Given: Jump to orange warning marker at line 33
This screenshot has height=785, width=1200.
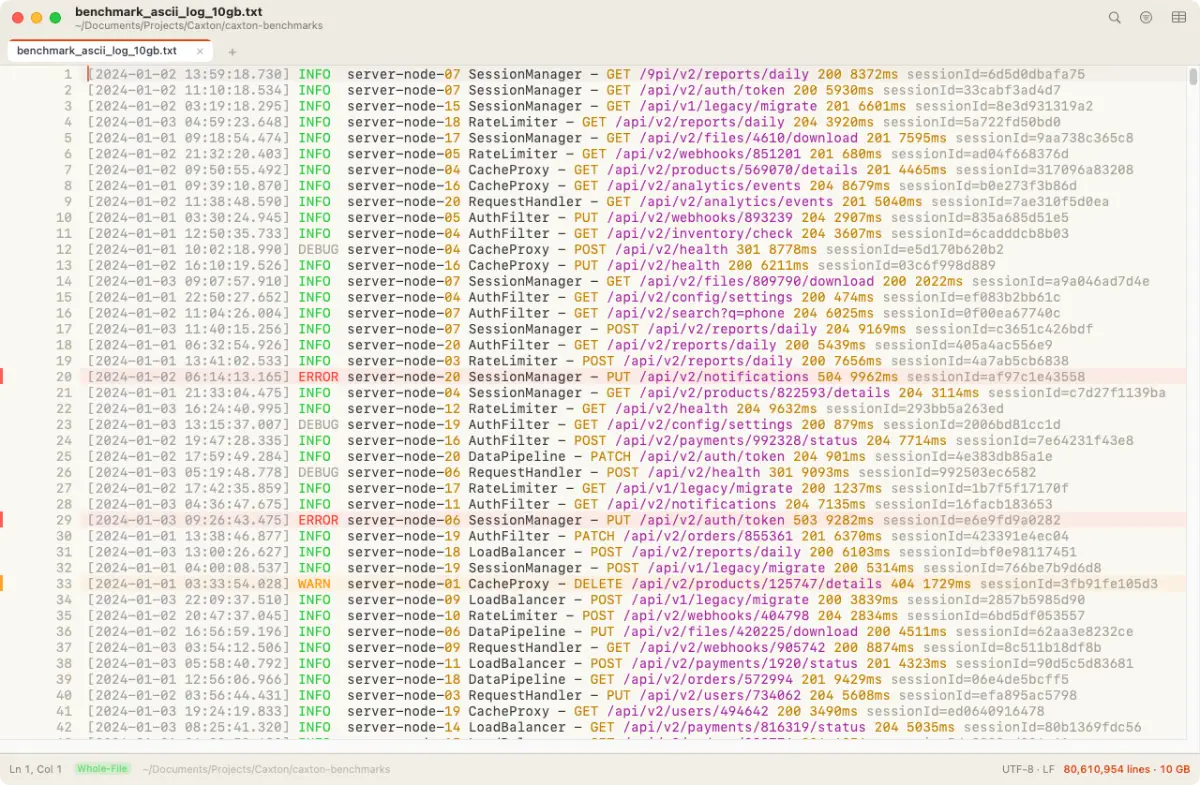Looking at the screenshot, I should click(x=2, y=584).
